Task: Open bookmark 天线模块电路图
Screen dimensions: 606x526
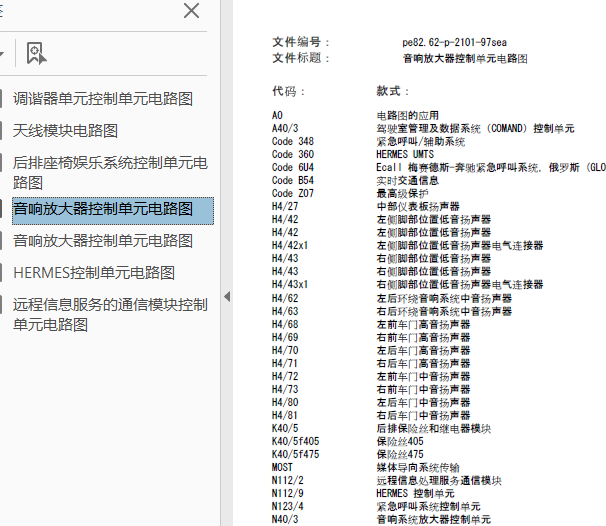Action: [65, 131]
